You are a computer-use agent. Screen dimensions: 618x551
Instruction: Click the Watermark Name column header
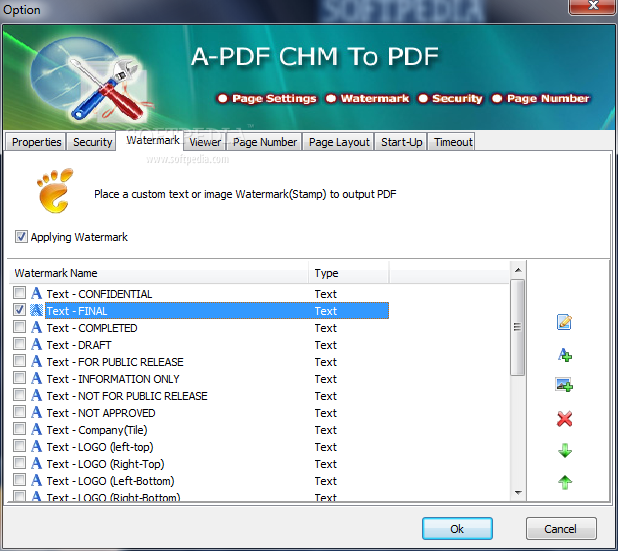point(159,273)
